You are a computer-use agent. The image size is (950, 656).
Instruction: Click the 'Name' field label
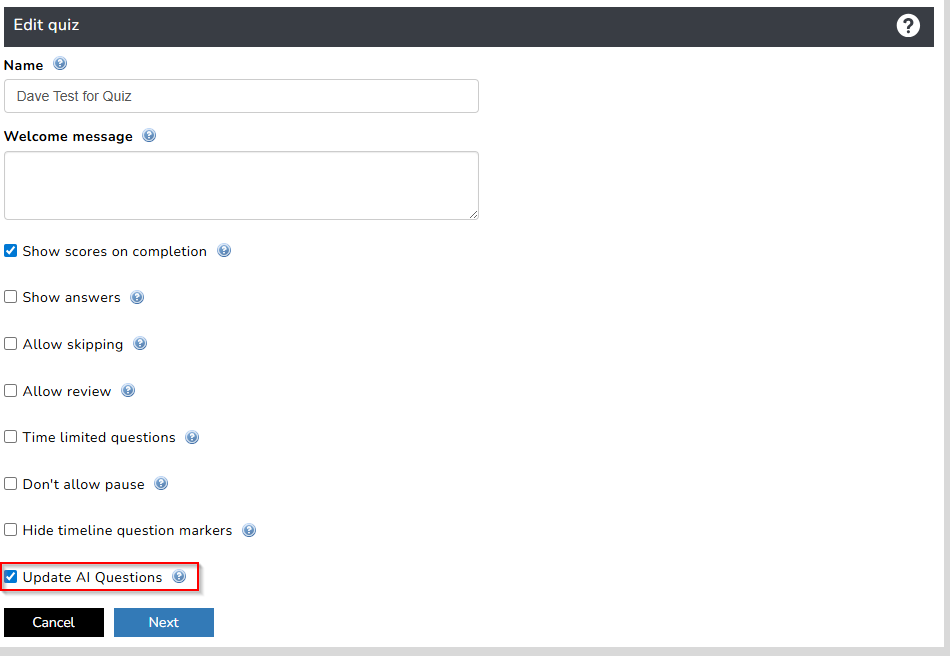tap(24, 65)
